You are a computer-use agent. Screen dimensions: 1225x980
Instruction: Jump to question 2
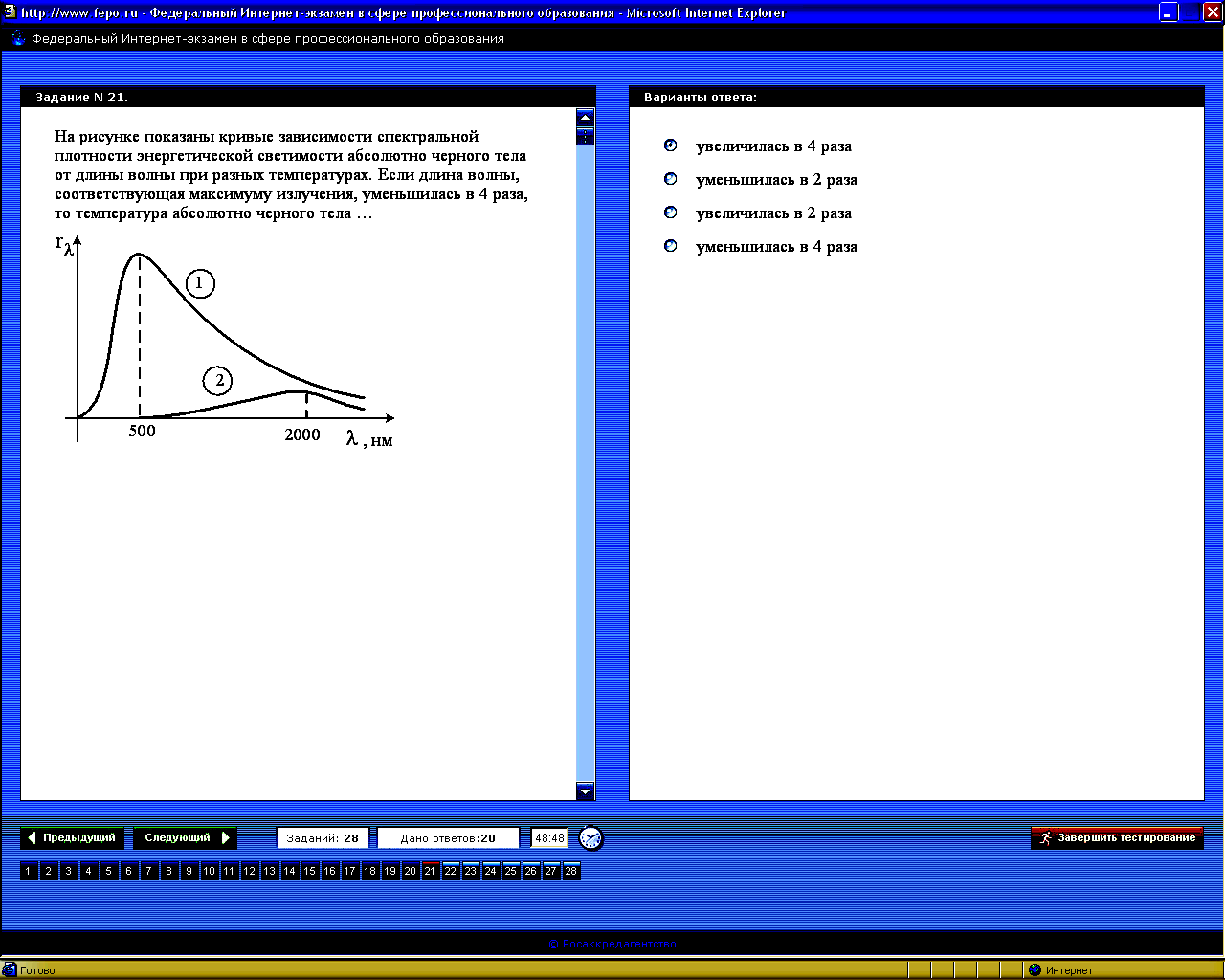(x=49, y=871)
